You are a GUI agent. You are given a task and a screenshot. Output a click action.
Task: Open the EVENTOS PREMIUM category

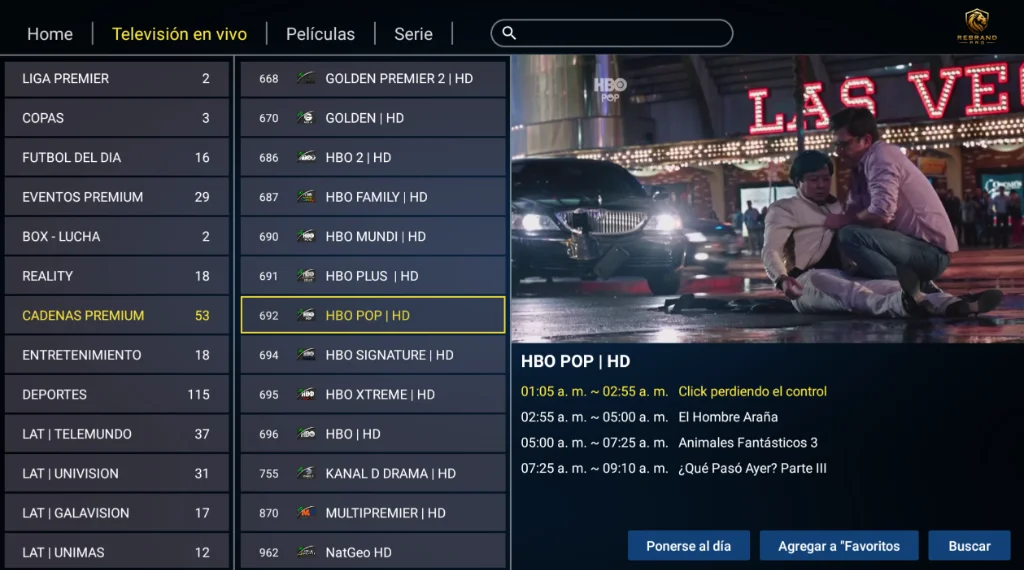pos(117,197)
